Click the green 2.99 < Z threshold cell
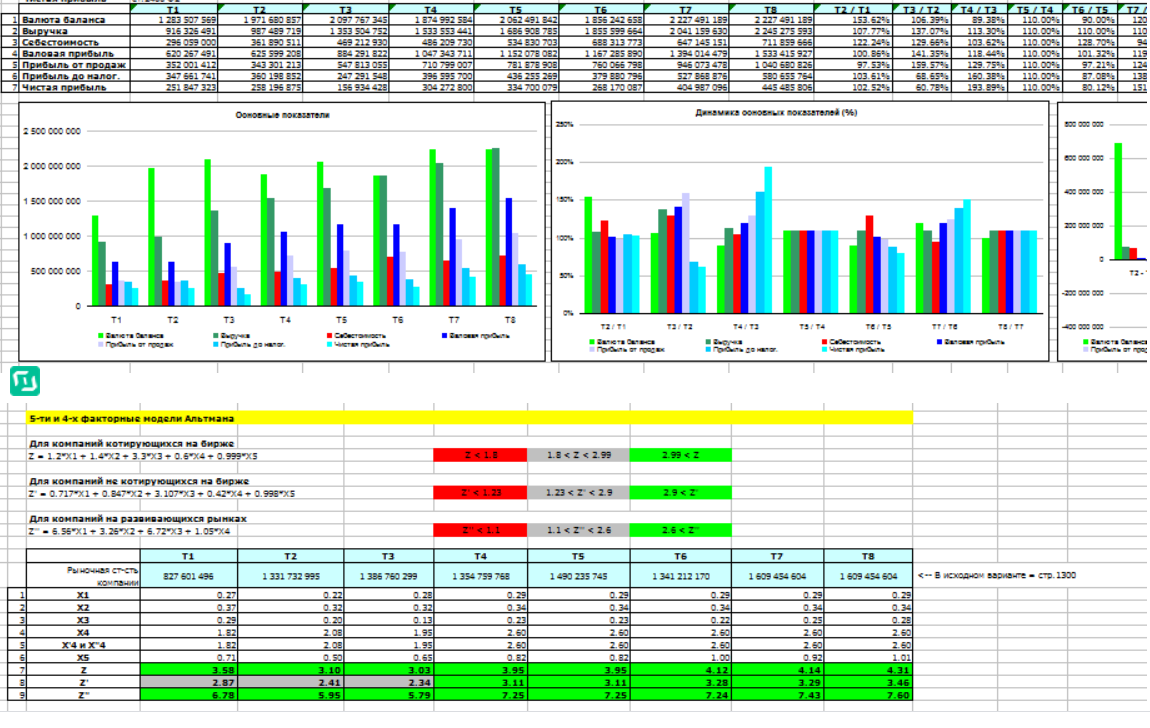1150x728 pixels. tap(680, 455)
